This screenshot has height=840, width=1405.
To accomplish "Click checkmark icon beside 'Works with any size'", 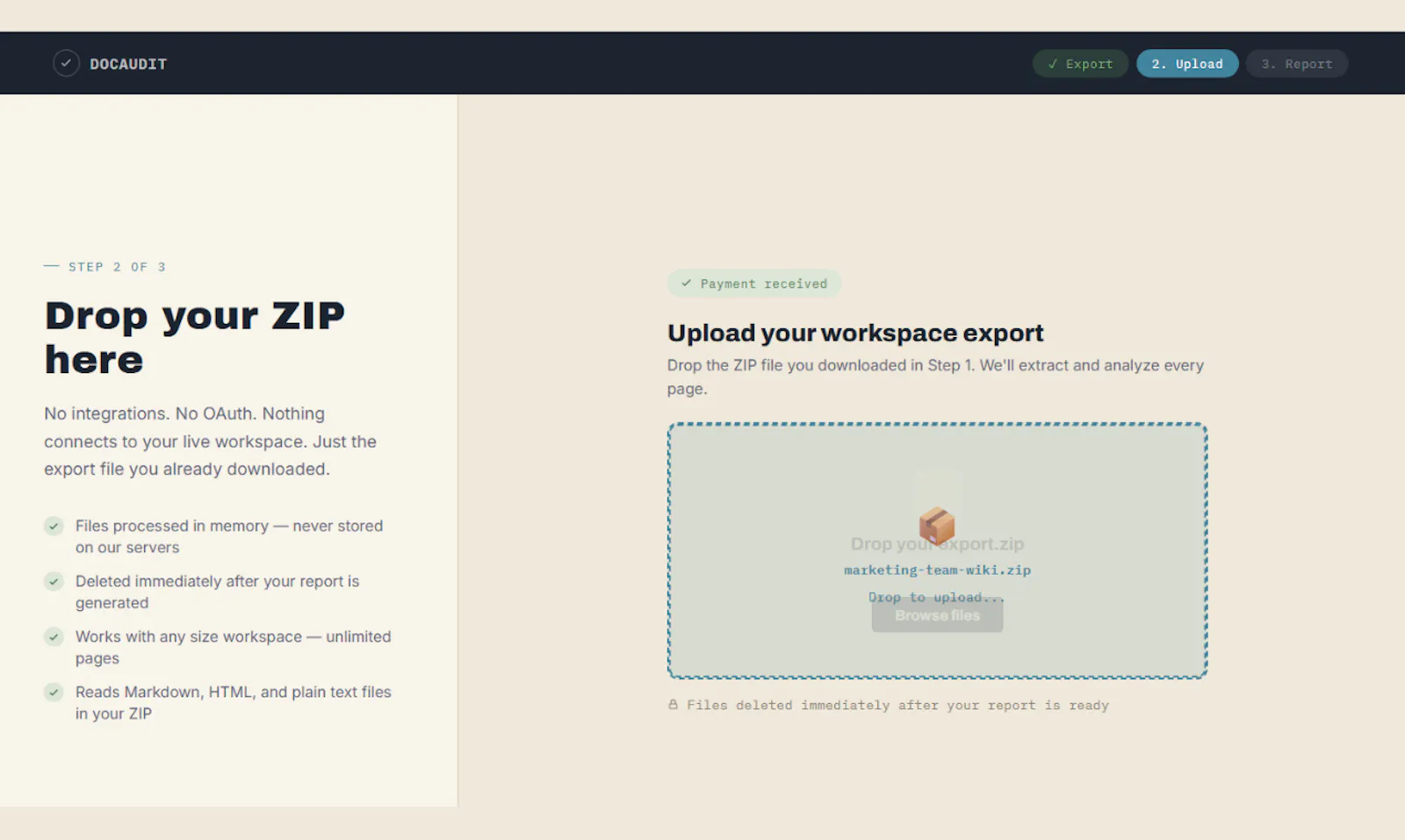I will click(x=54, y=636).
